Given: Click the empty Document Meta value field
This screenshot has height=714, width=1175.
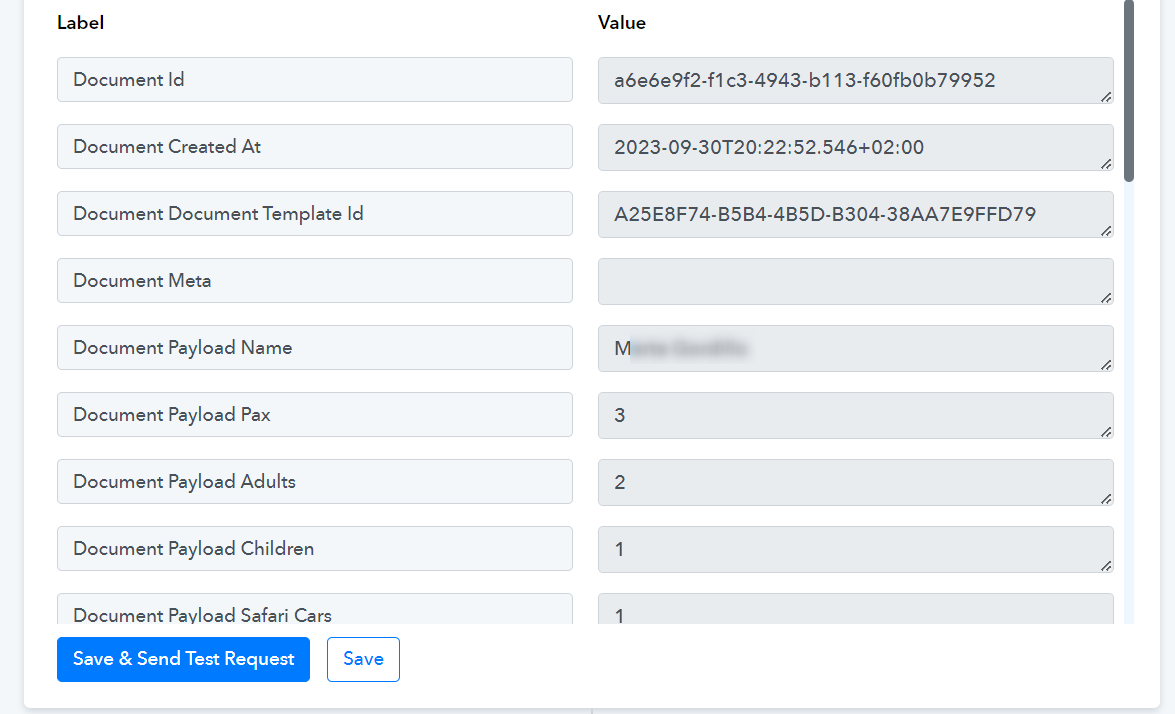Looking at the screenshot, I should coord(856,282).
